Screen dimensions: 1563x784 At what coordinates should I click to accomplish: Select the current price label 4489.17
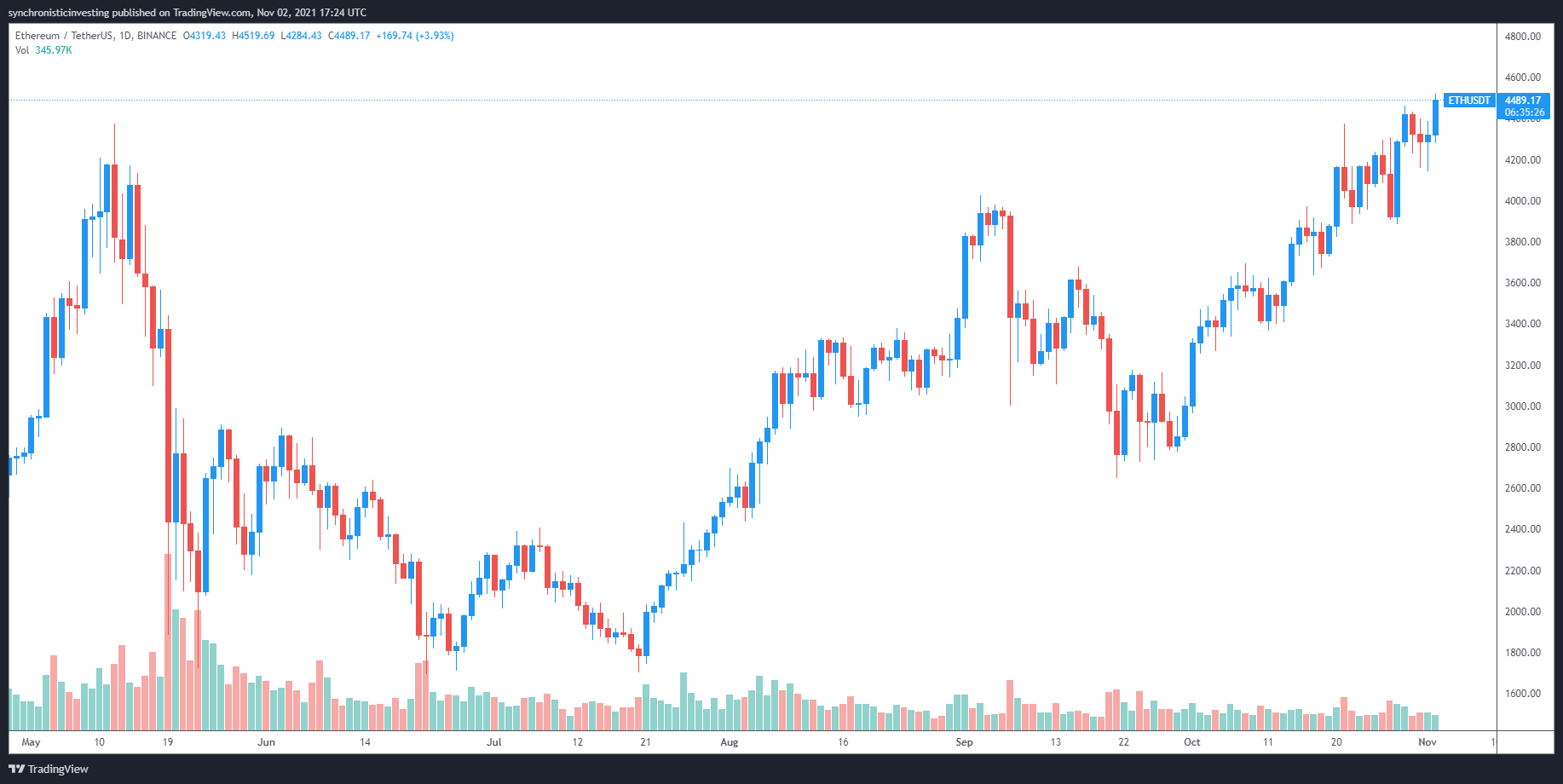[1523, 101]
